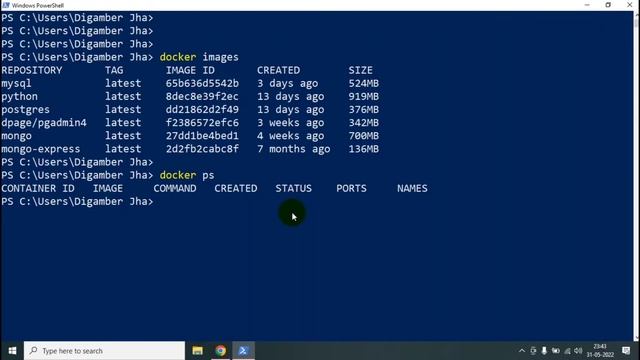Click the '7 months ago' created value
Viewport: 640px width, 360px height.
[x=293, y=149]
